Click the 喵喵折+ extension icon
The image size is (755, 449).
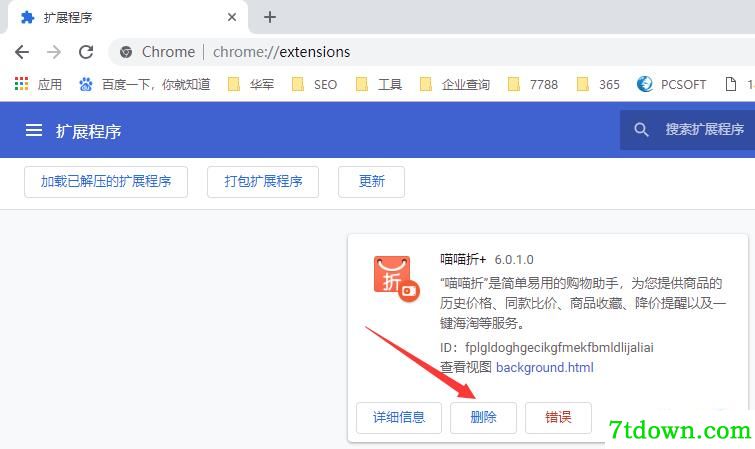(x=396, y=279)
